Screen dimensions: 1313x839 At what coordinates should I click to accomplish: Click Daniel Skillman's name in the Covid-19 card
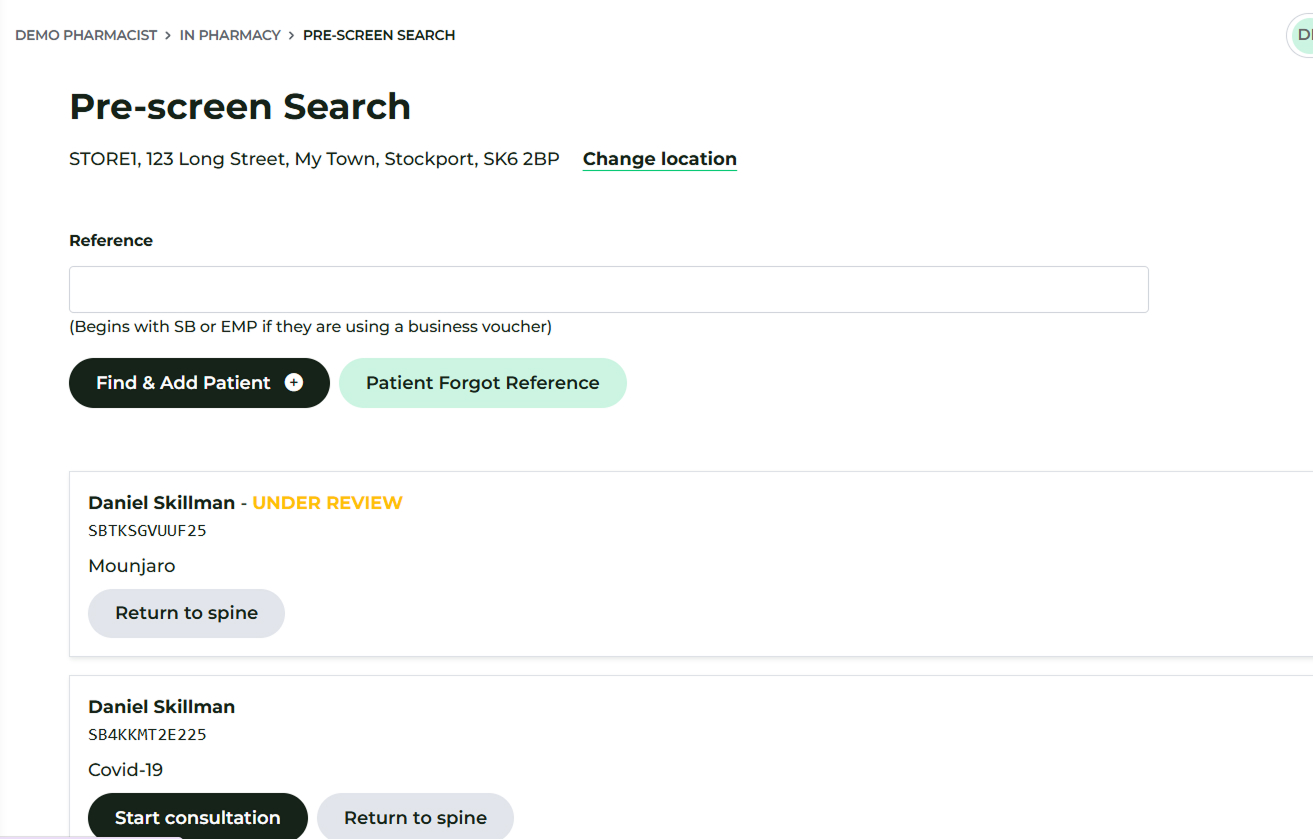tap(161, 707)
